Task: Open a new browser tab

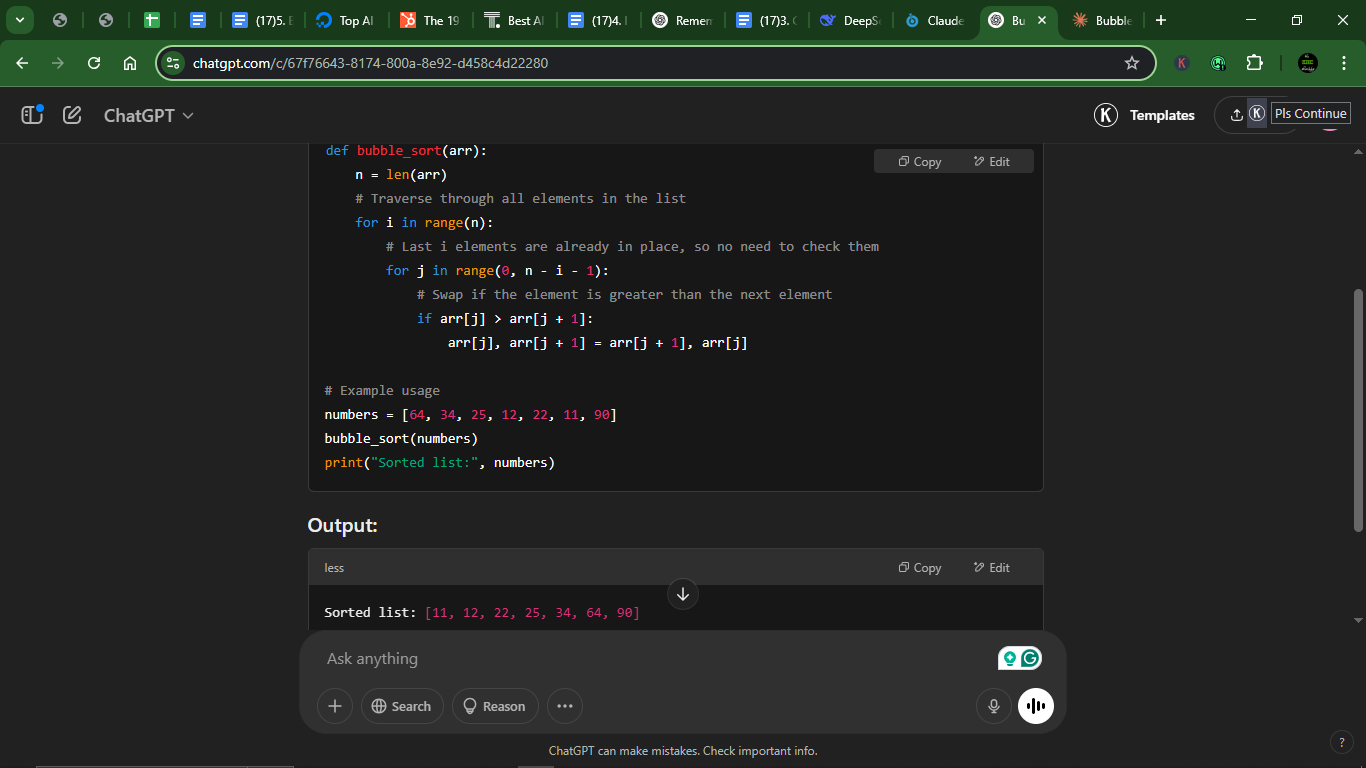Action: point(1160,20)
